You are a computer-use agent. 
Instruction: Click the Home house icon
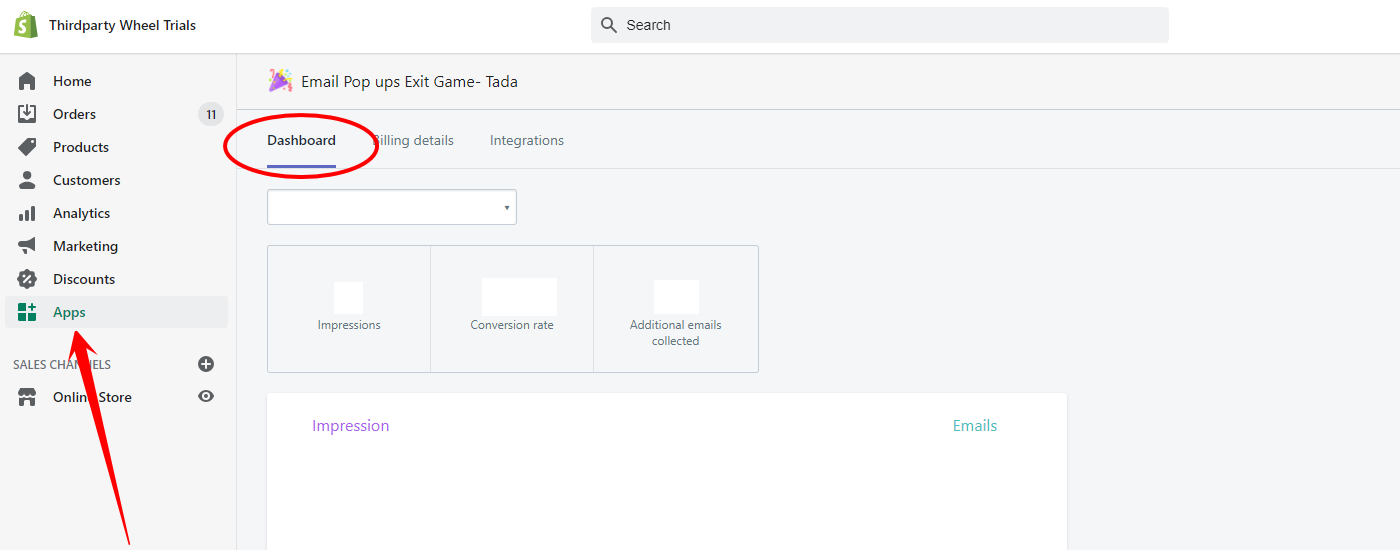[27, 81]
